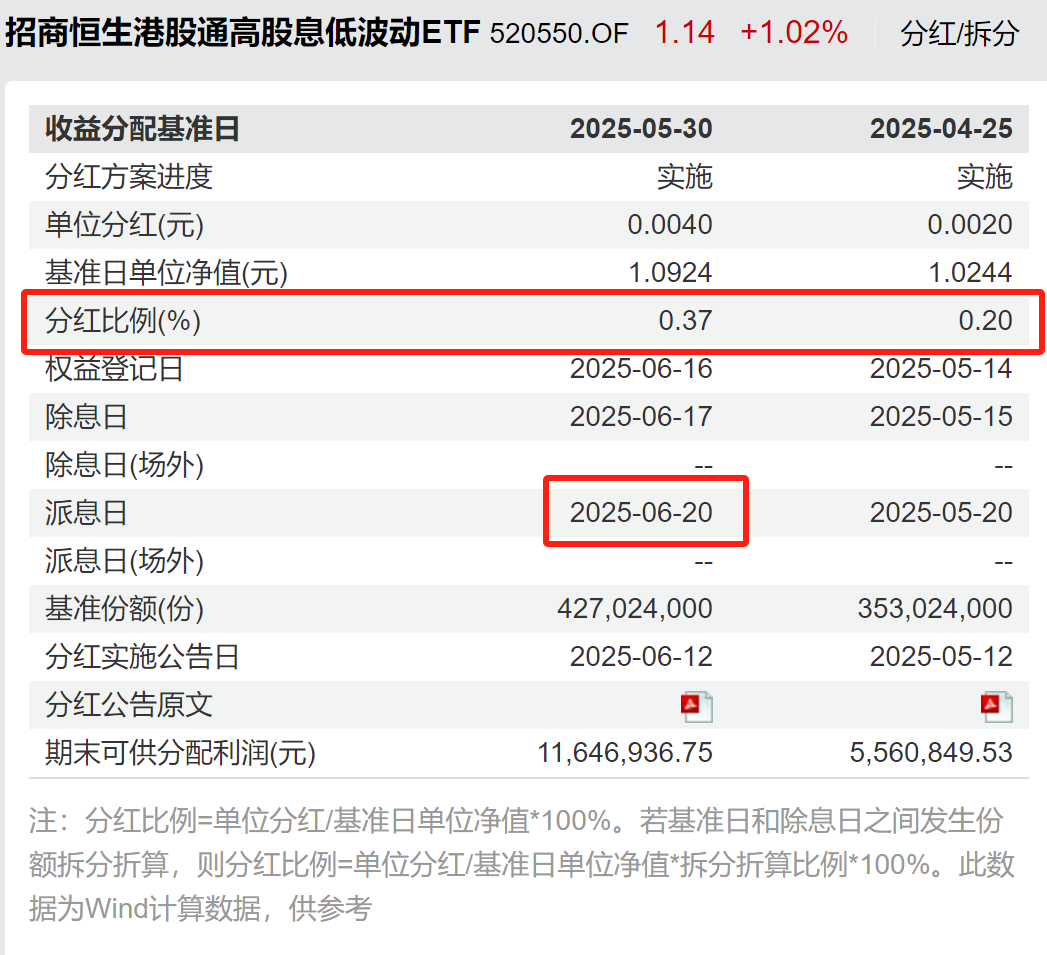Click payment date 2025-05-20
Screen dimensions: 1047x955
941,514
